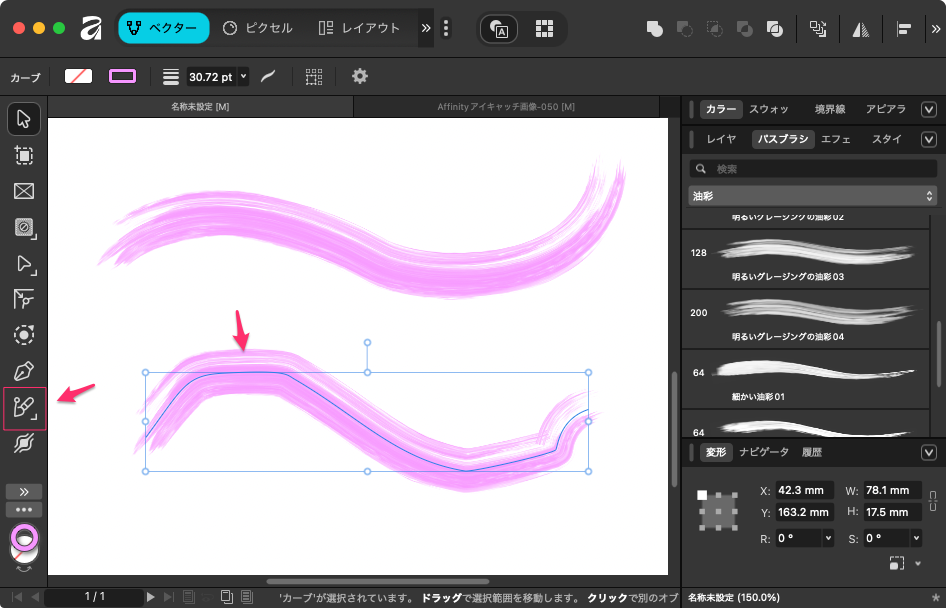Open the Affinityアイキャッチ画像-050 document tab

click(505, 107)
